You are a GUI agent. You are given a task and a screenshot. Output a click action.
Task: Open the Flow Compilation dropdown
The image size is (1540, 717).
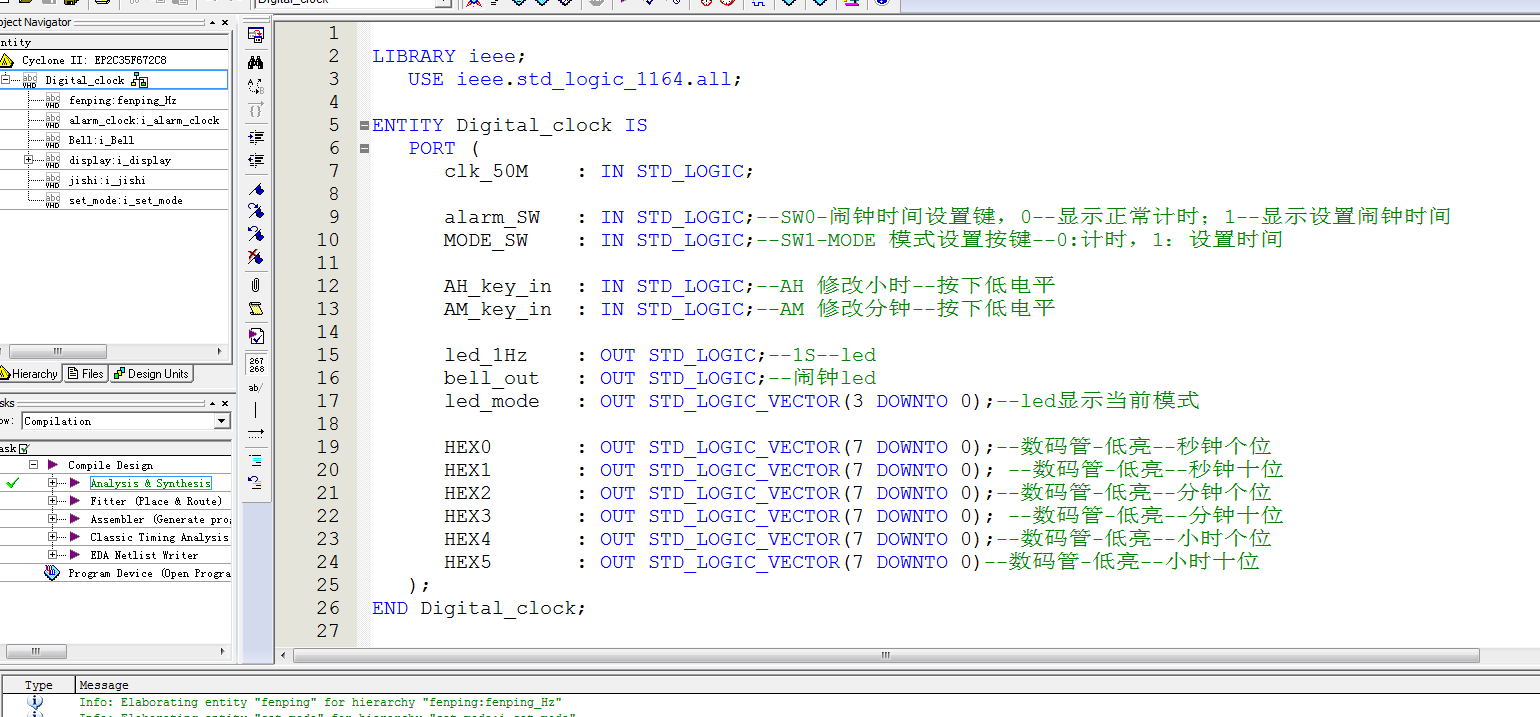[222, 421]
